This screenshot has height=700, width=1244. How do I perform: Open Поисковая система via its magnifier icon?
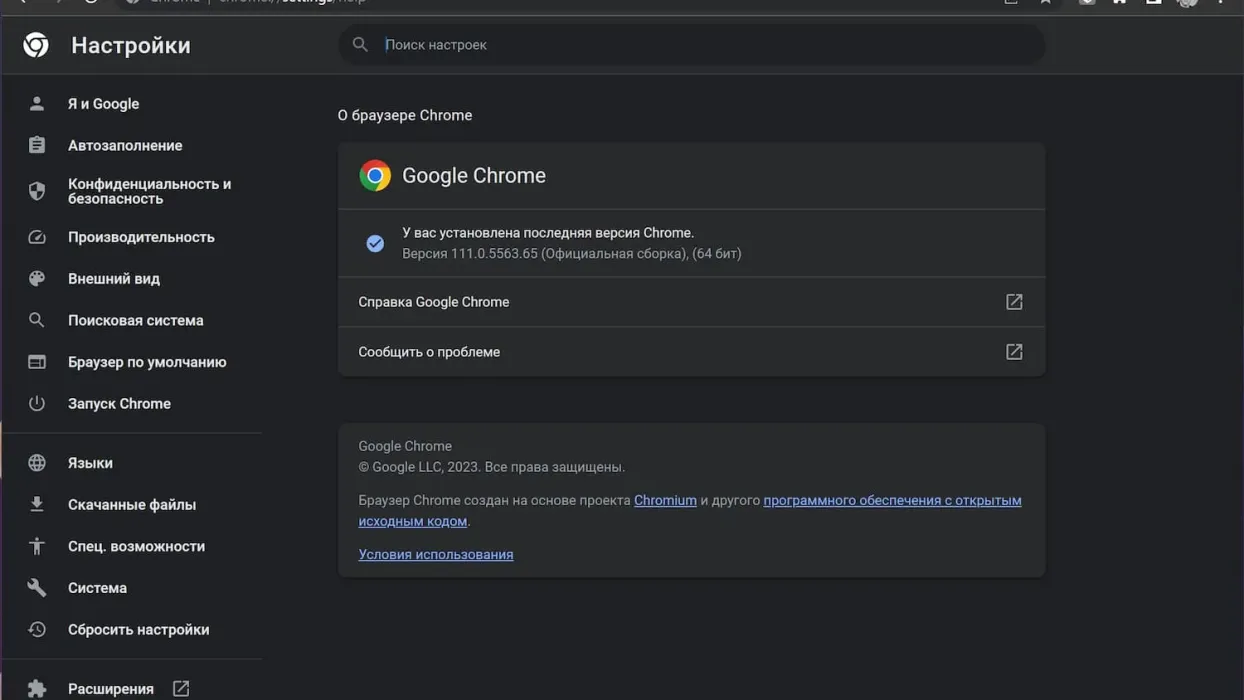(x=37, y=320)
